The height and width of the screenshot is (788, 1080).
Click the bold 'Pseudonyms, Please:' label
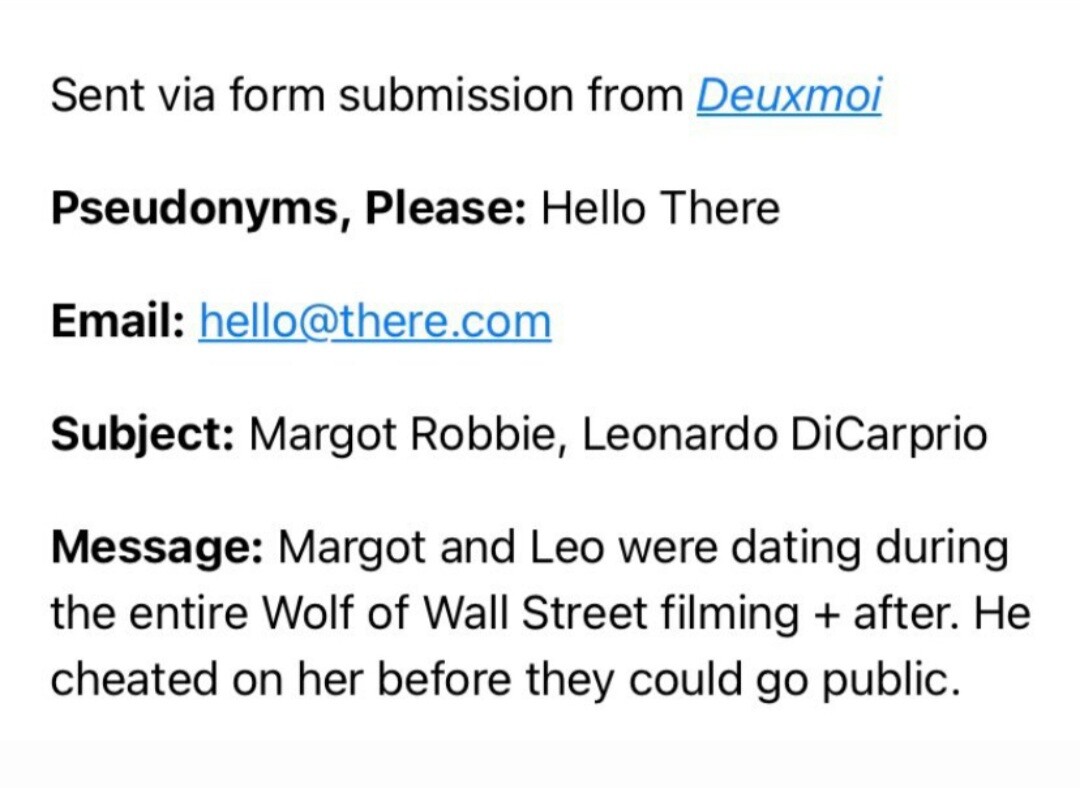click(x=289, y=210)
